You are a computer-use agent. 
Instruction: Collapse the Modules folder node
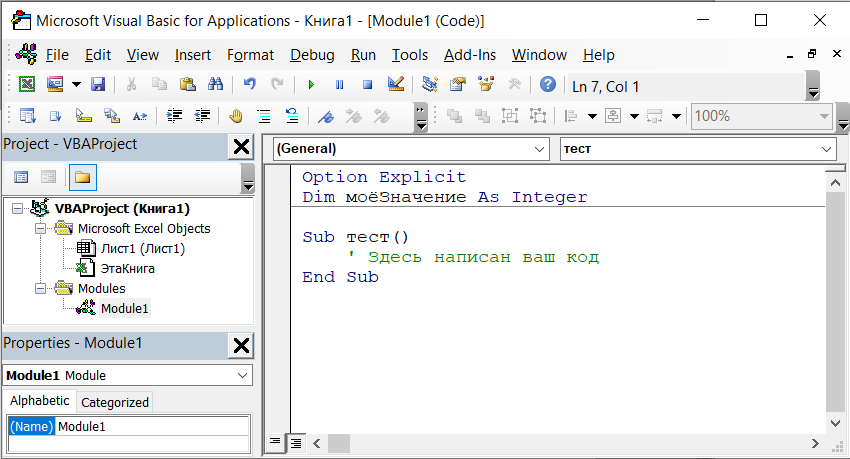[x=41, y=288]
